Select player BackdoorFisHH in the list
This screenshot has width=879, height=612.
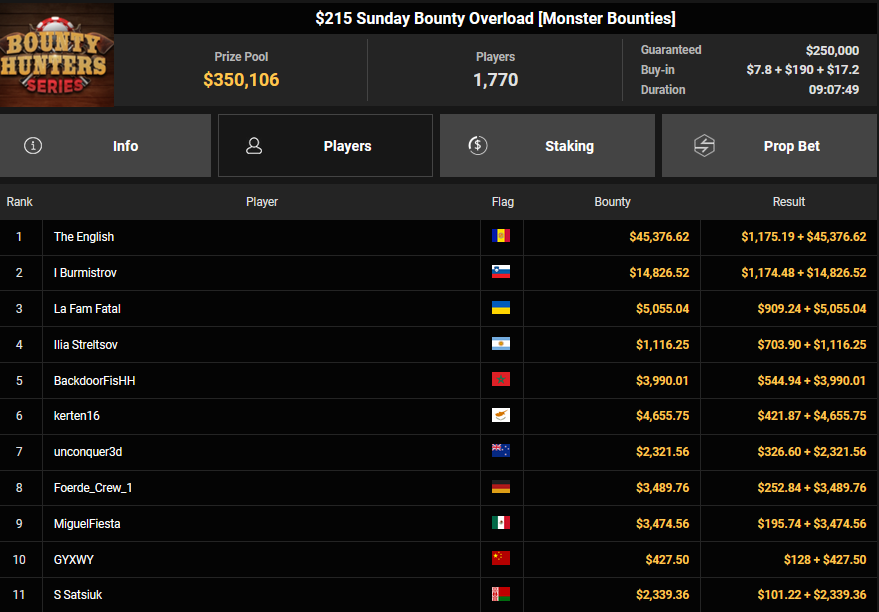coord(94,381)
